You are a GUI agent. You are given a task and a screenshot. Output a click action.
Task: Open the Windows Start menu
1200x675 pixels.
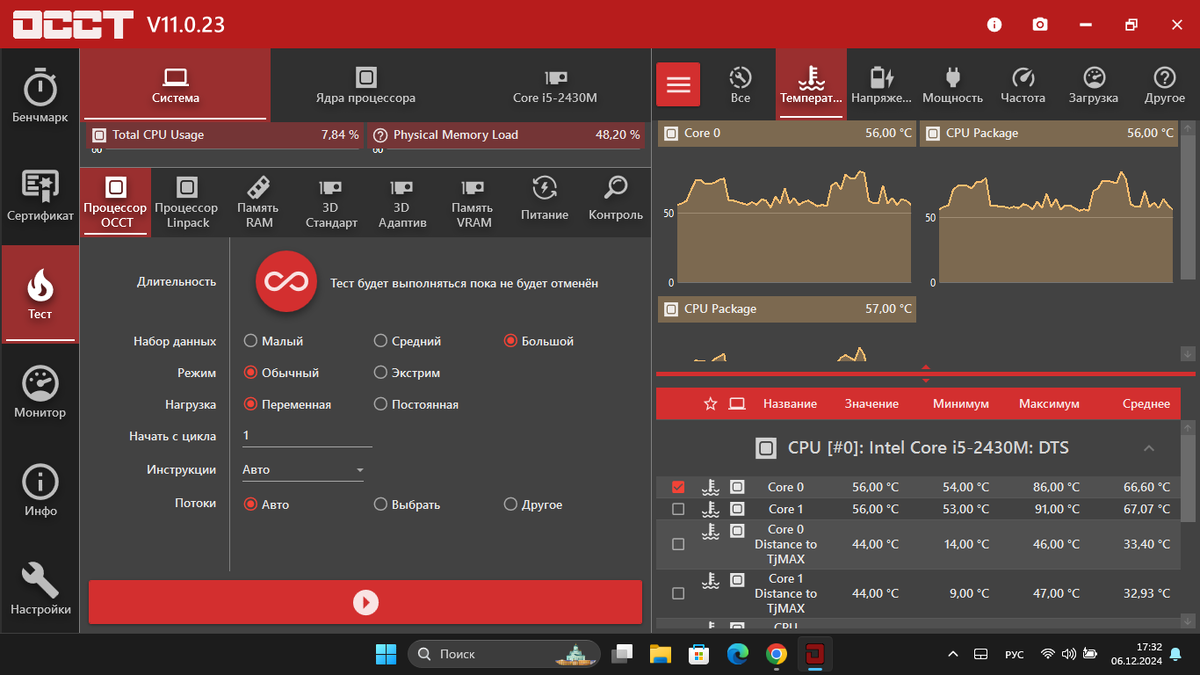click(386, 654)
